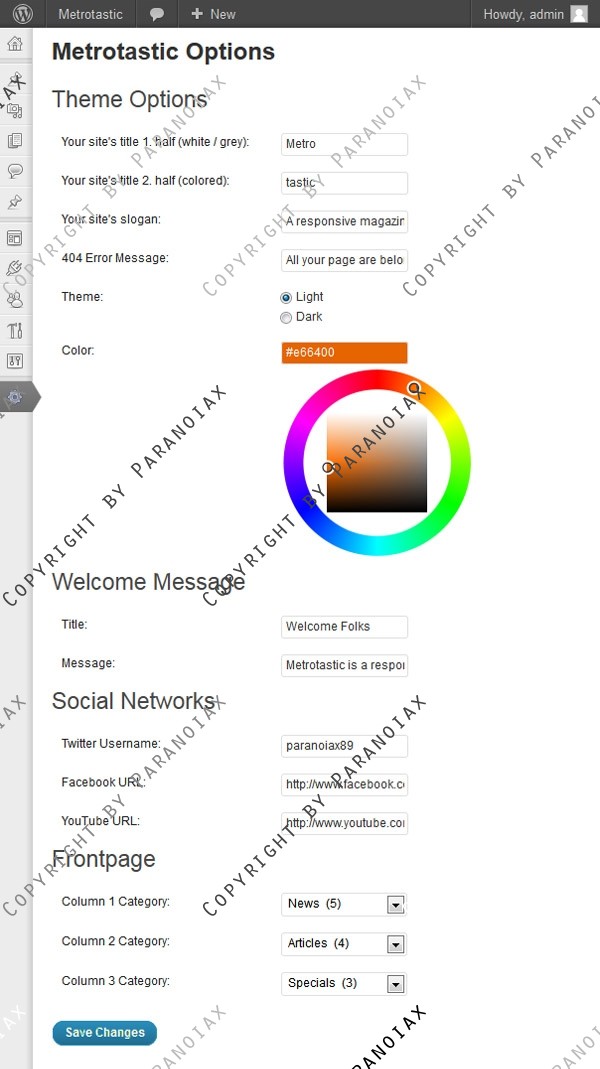Screen dimensions: 600x1069
Task: Open the Howdy, admin account menu
Action: pyautogui.click(x=535, y=14)
